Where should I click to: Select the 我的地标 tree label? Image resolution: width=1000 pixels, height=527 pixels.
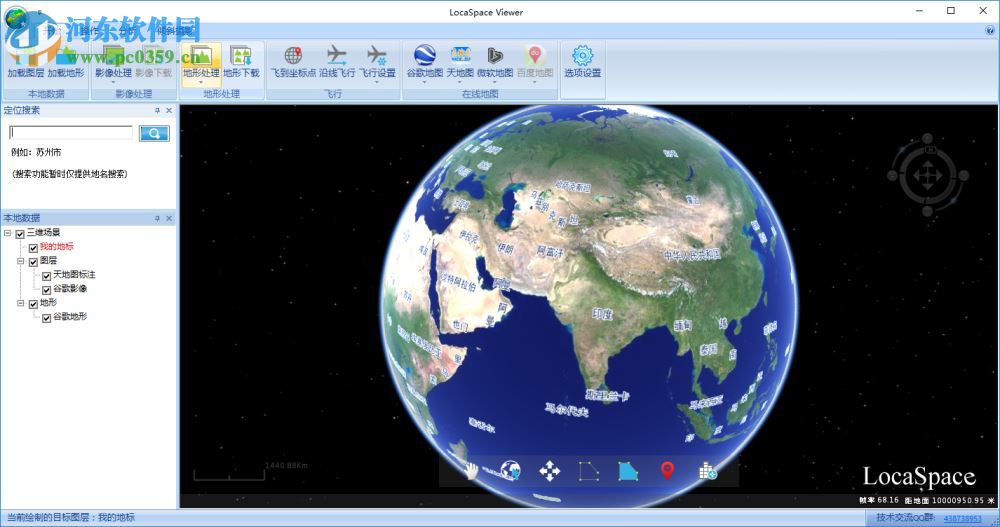(x=57, y=248)
